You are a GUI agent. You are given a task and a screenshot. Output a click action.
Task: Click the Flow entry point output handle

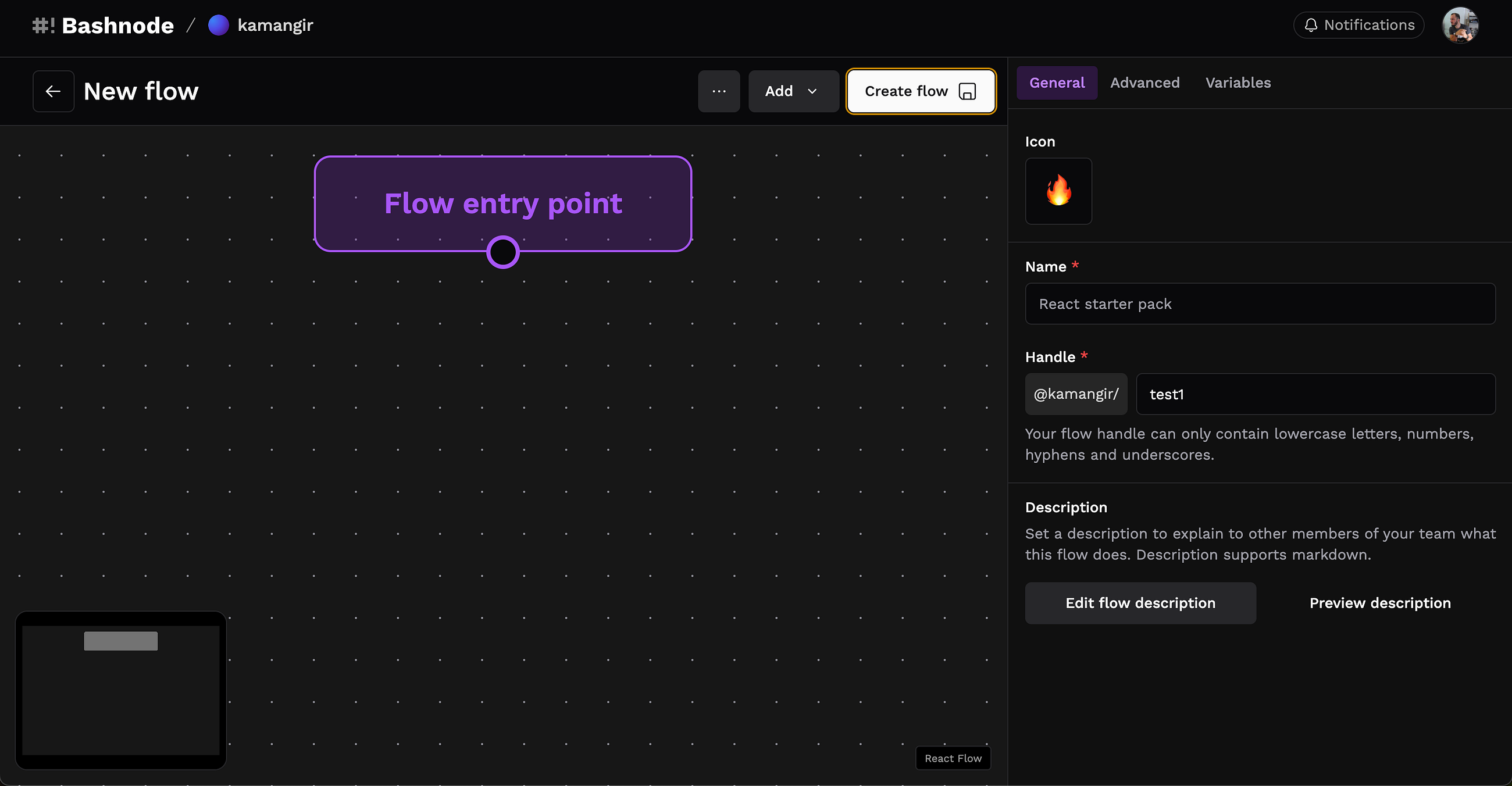502,252
